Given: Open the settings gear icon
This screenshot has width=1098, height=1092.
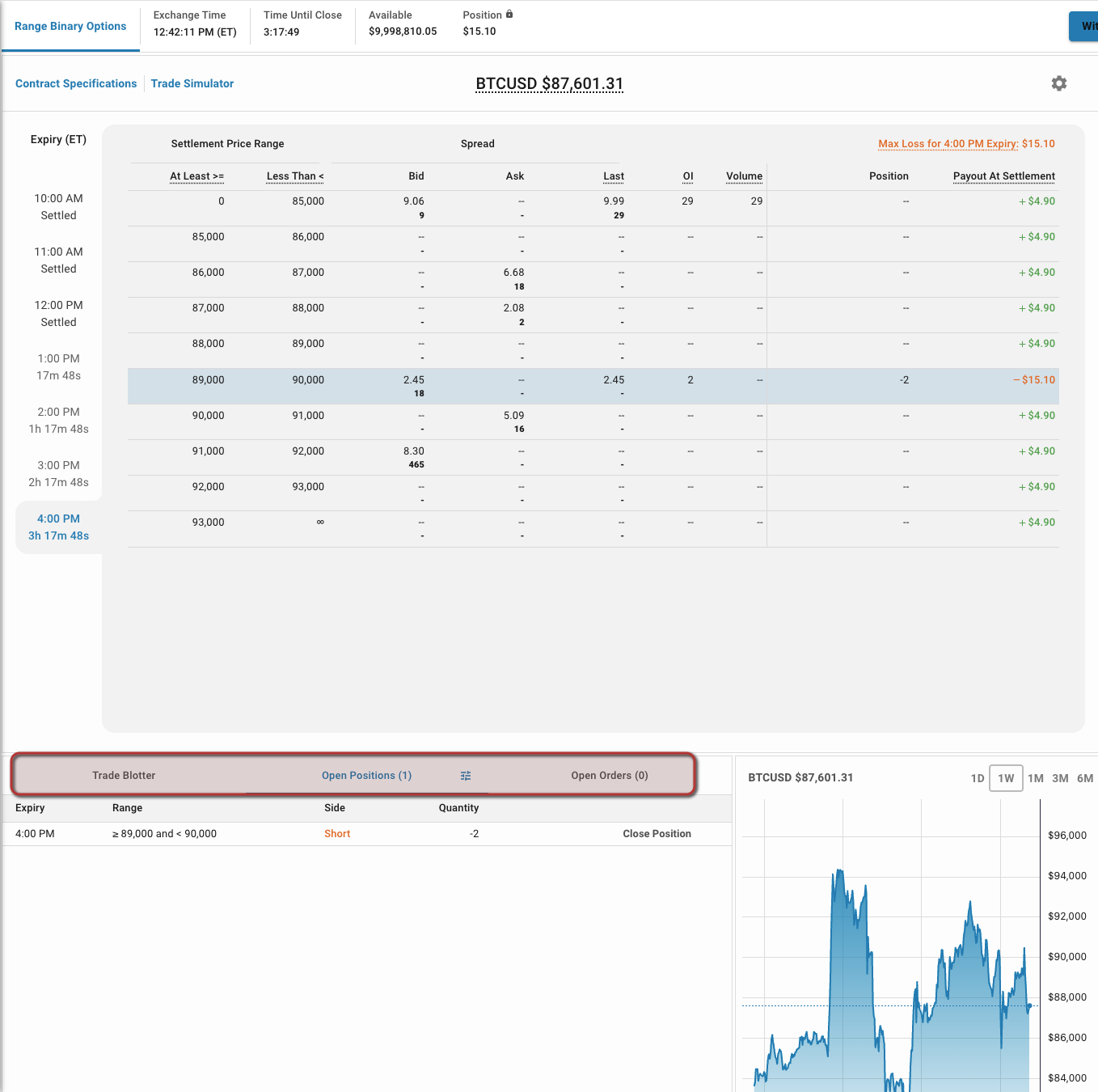Looking at the screenshot, I should pos(1059,83).
